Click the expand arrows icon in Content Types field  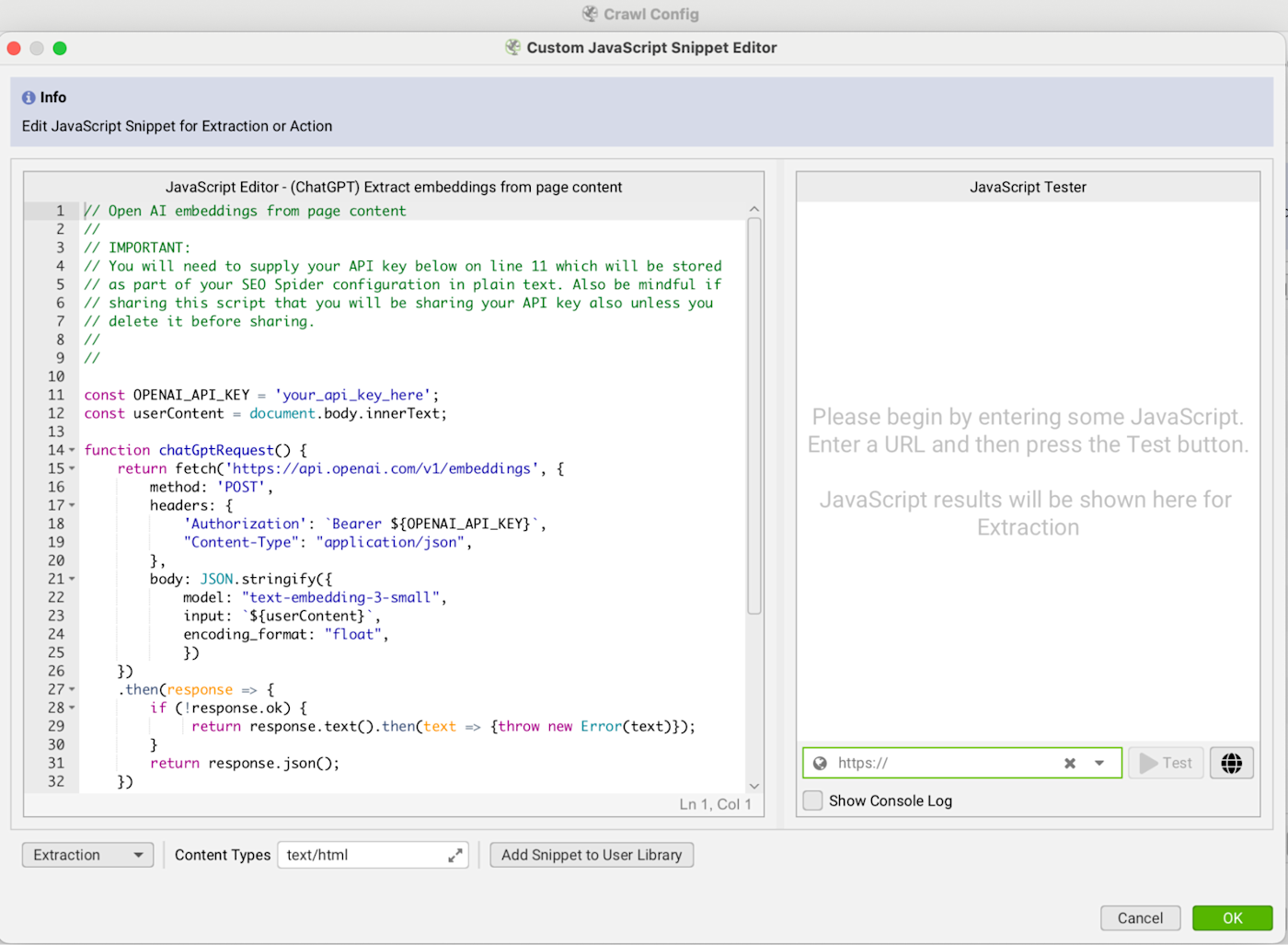(454, 856)
